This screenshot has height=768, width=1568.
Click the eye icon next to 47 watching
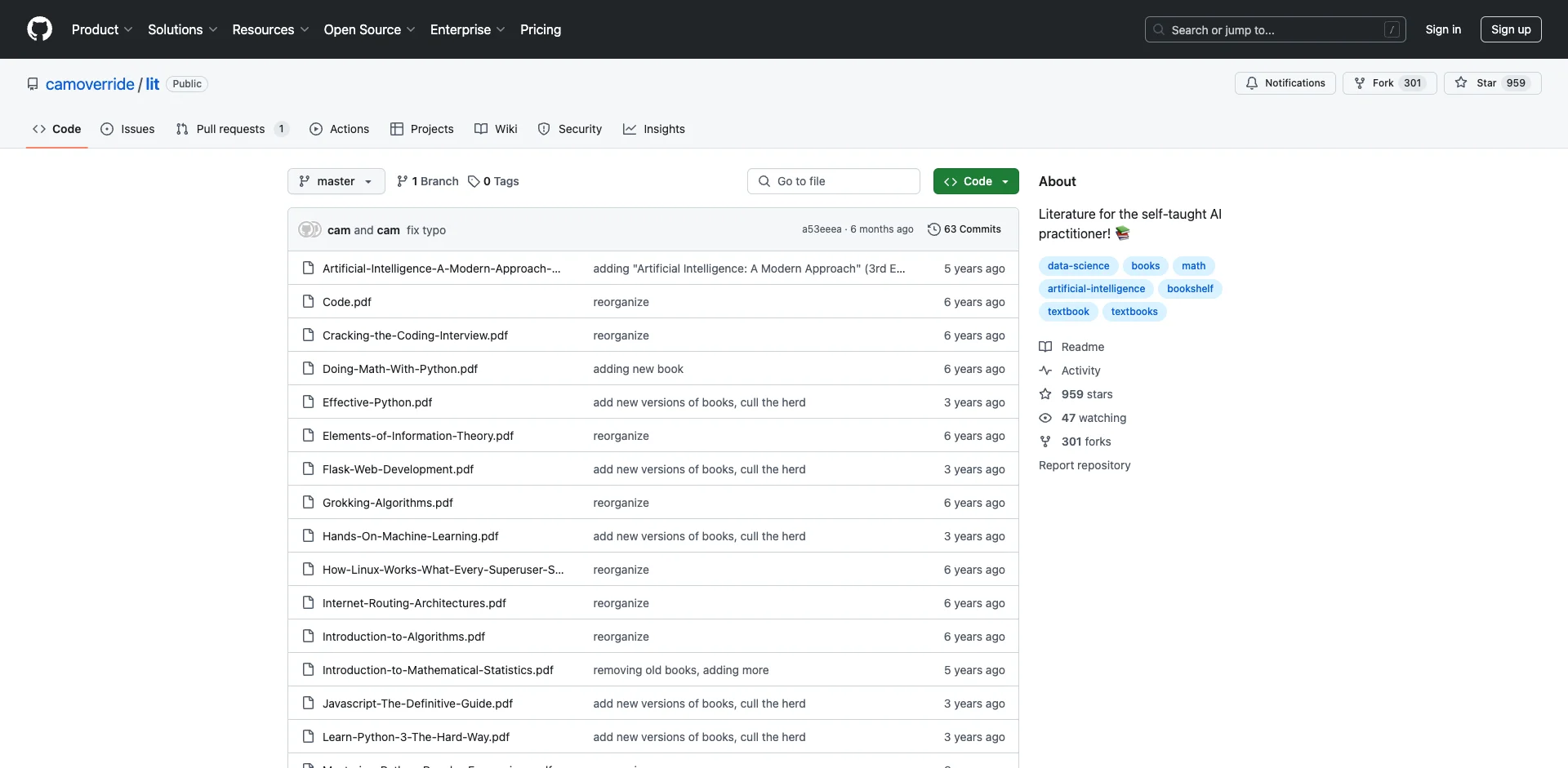pos(1045,418)
